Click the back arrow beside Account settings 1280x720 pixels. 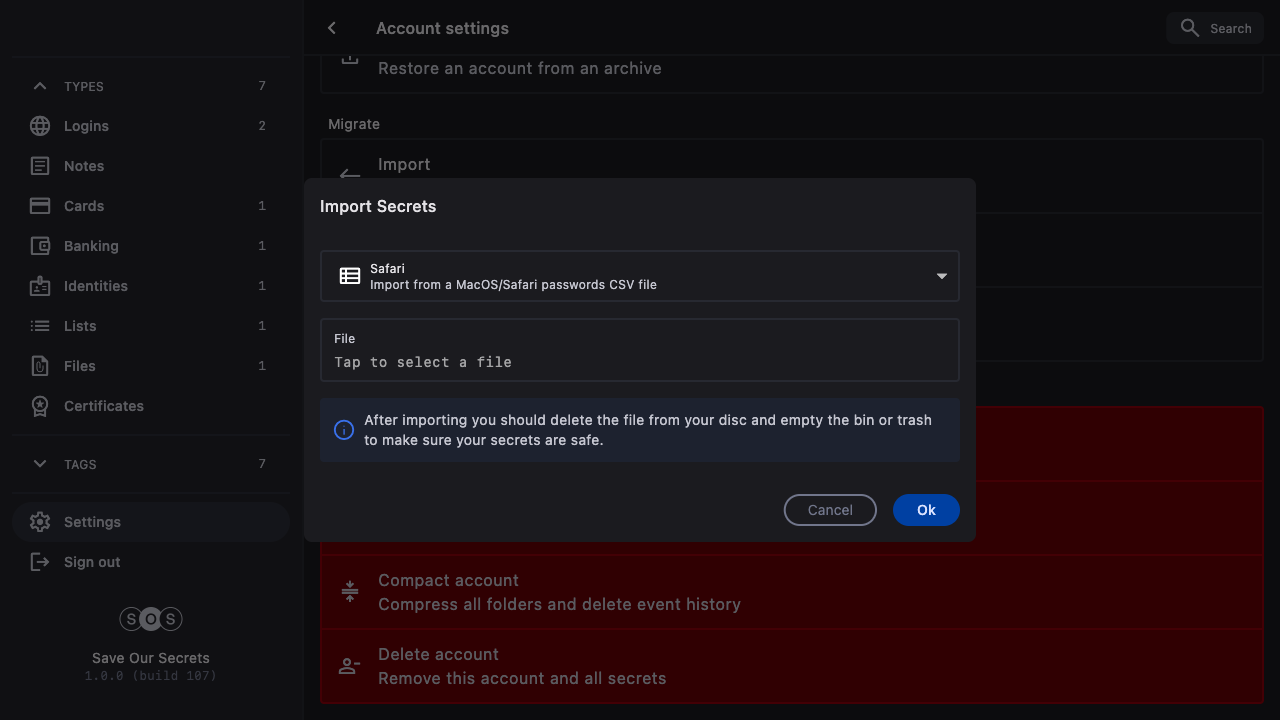tap(332, 28)
